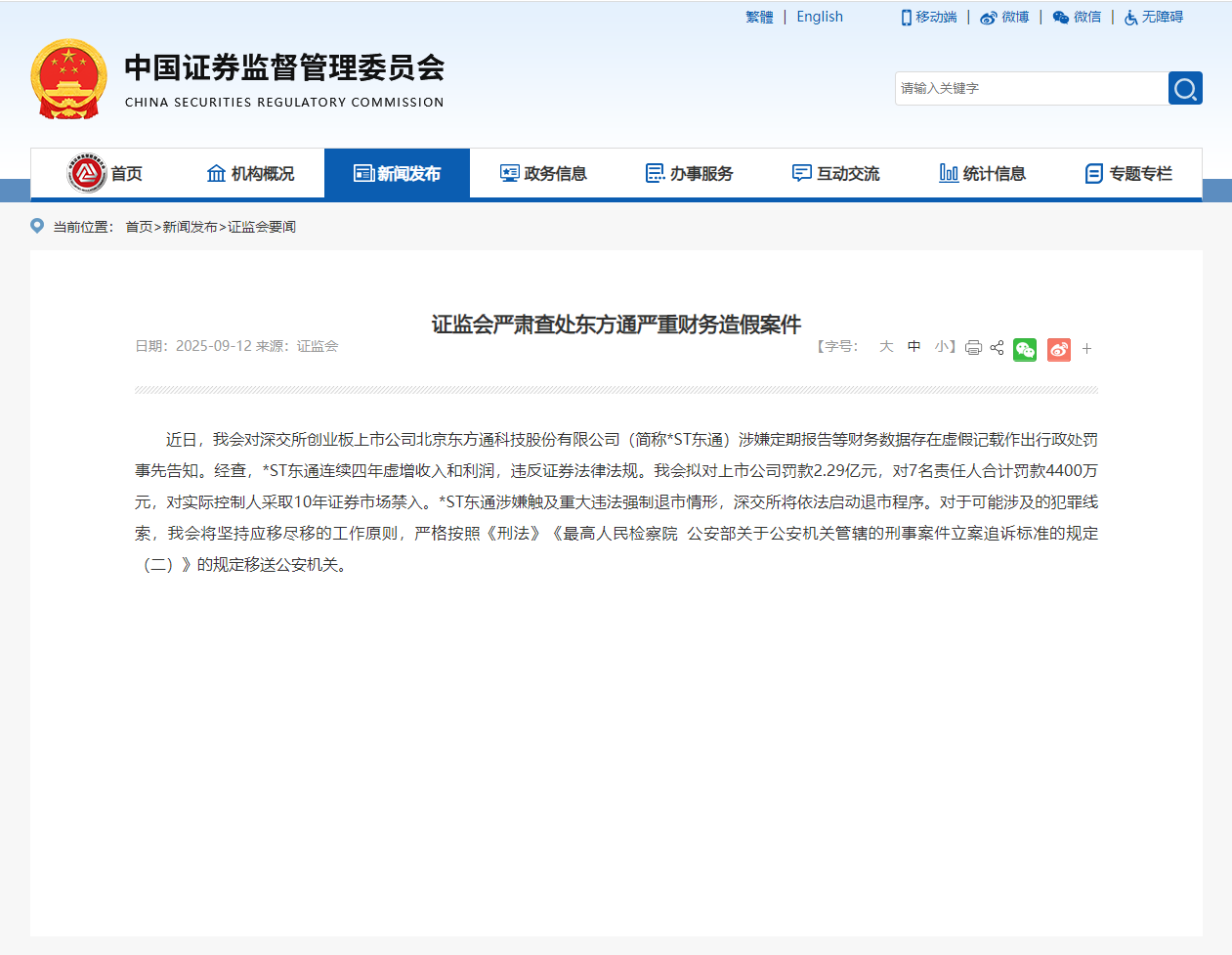Open the 机构概况 navigation tab
1232x955 pixels.
251,173
